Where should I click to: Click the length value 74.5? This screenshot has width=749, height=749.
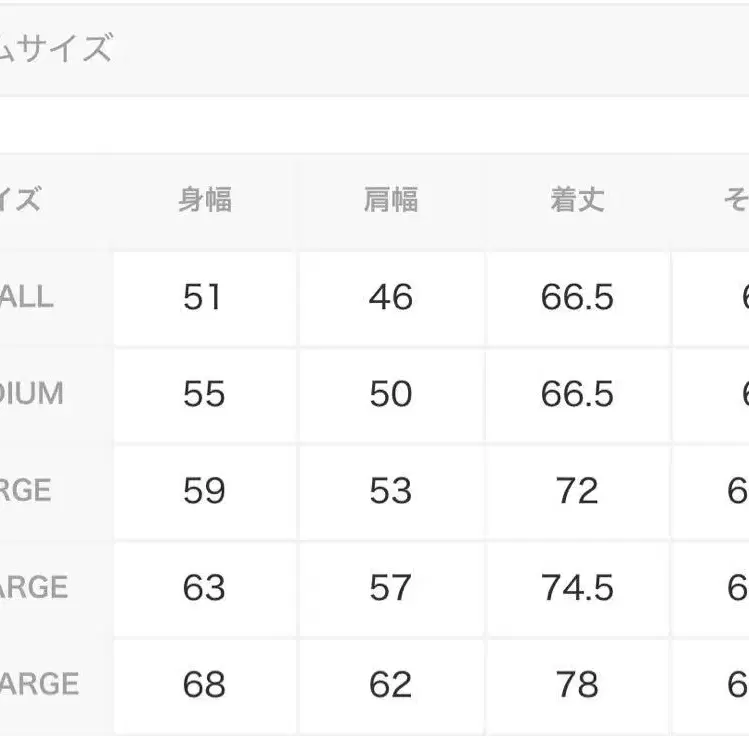577,588
